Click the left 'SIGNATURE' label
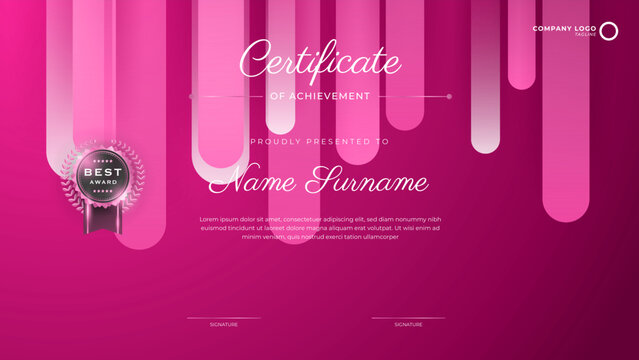This screenshot has width=639, height=360. (224, 325)
